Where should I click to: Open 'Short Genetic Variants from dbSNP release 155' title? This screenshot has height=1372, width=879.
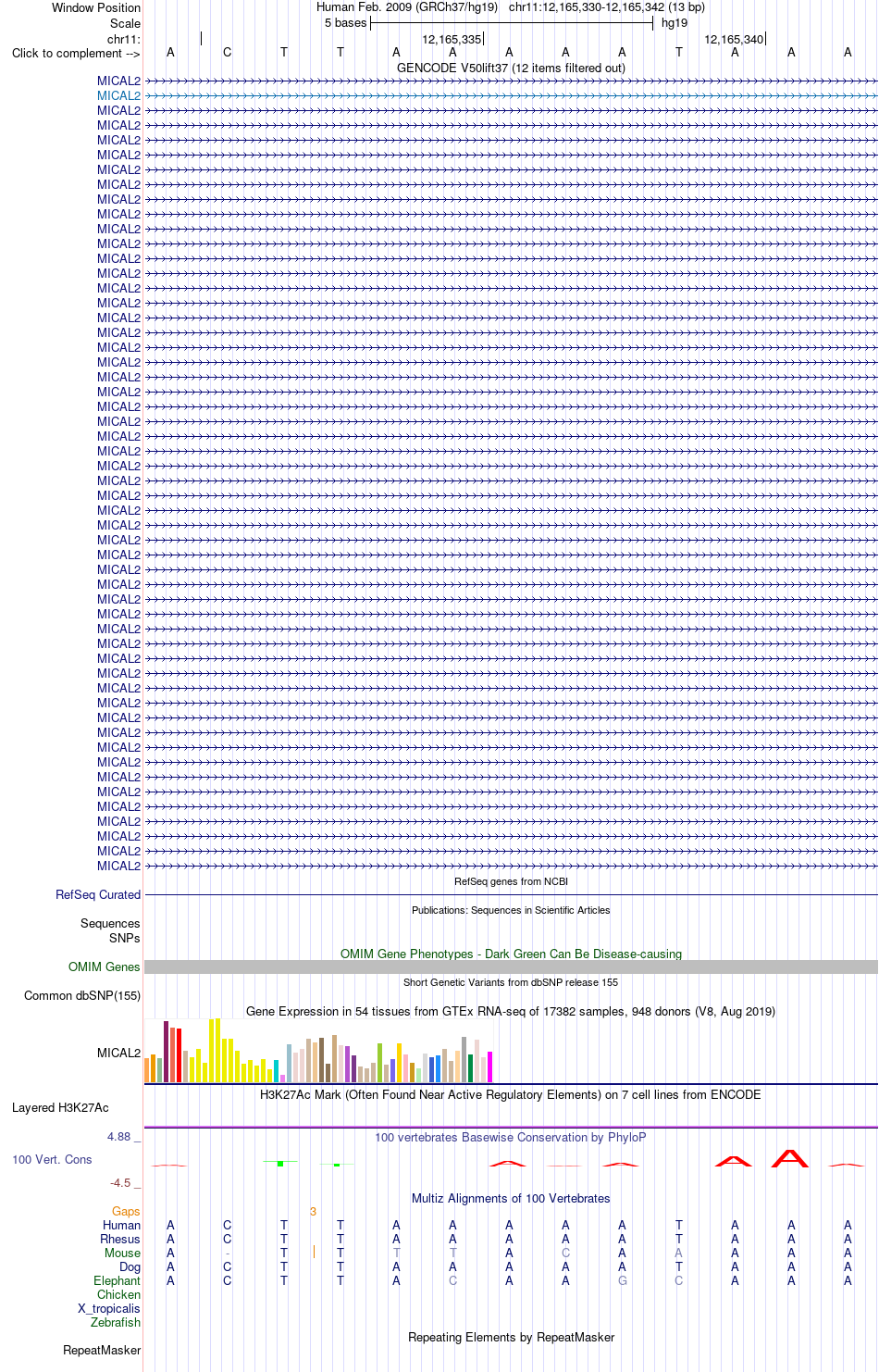coord(511,982)
